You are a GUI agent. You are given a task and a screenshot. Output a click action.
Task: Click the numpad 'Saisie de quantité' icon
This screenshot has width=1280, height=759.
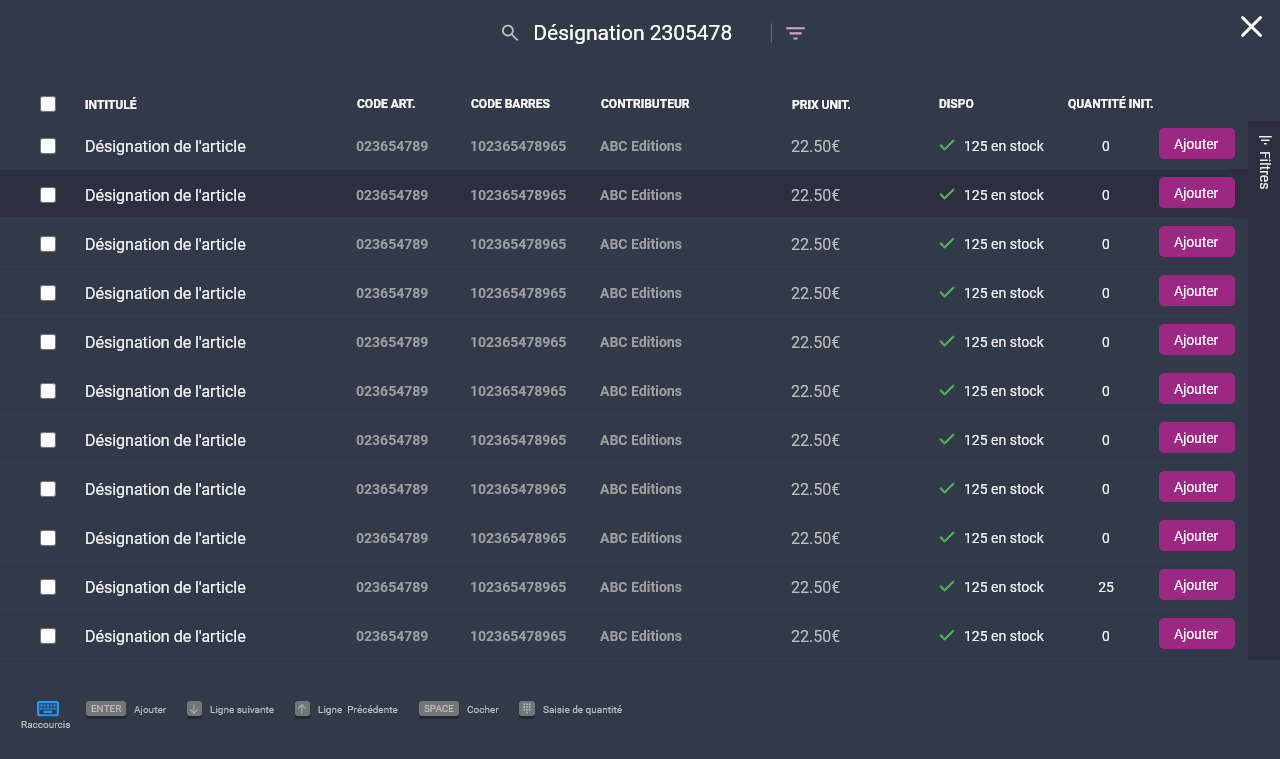click(x=527, y=709)
